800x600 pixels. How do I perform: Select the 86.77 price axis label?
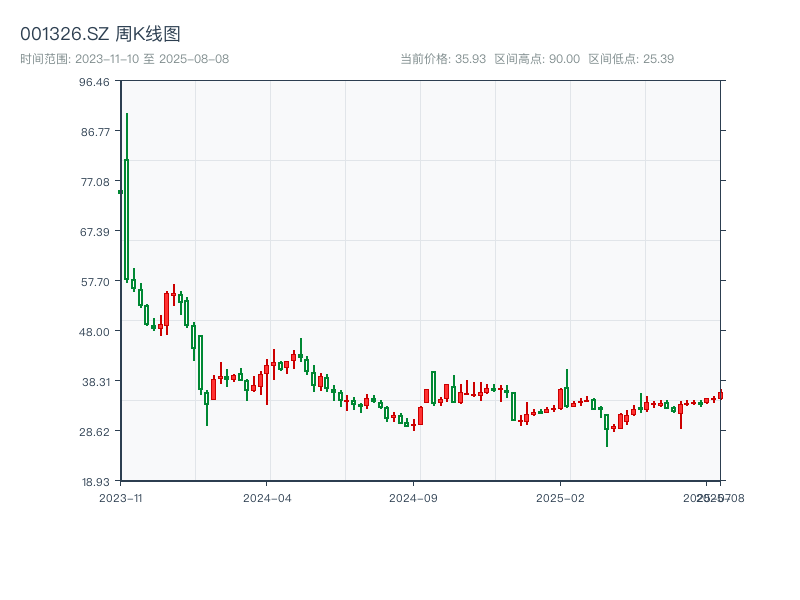94,132
